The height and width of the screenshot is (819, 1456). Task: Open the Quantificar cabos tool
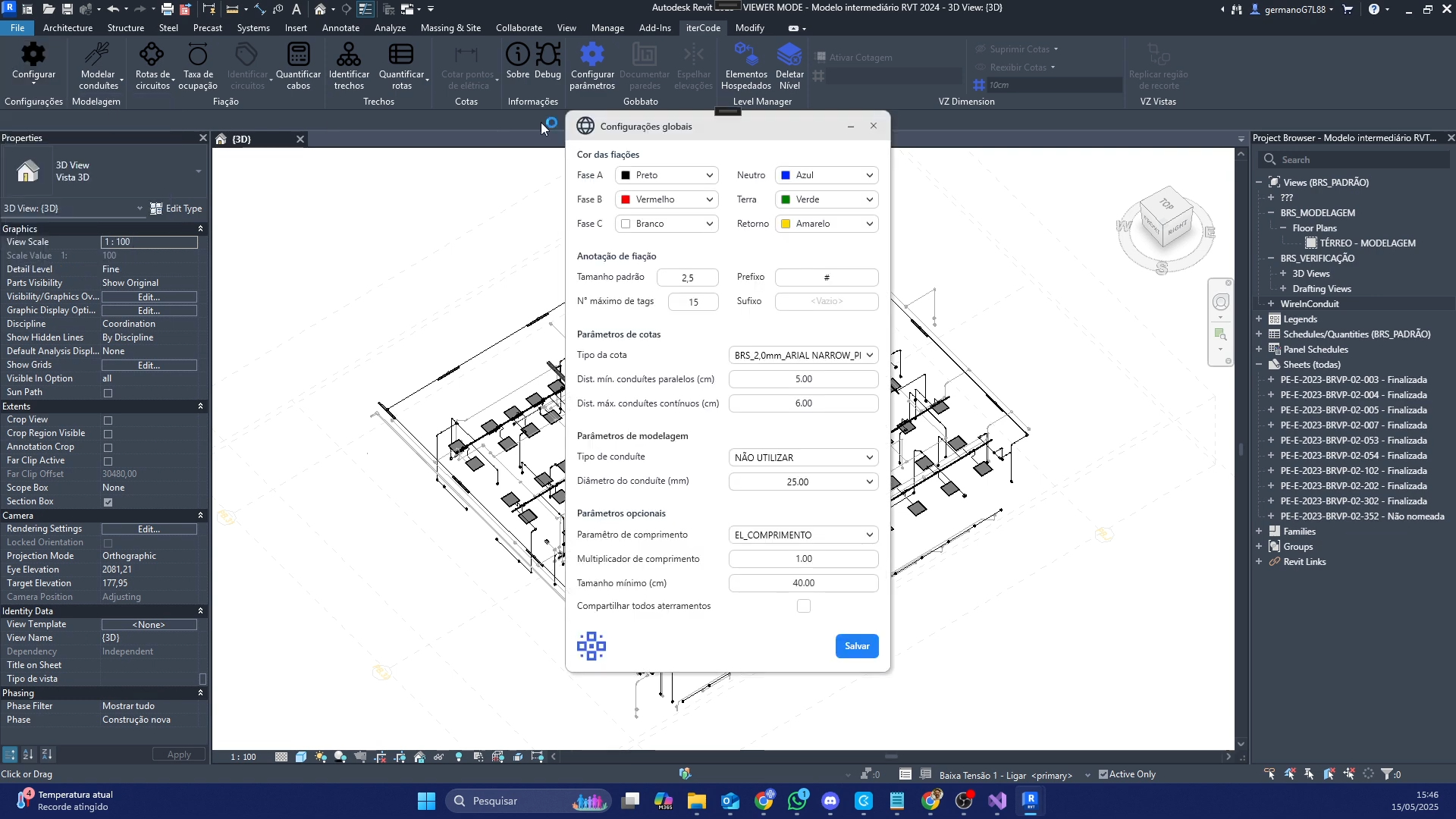click(298, 55)
